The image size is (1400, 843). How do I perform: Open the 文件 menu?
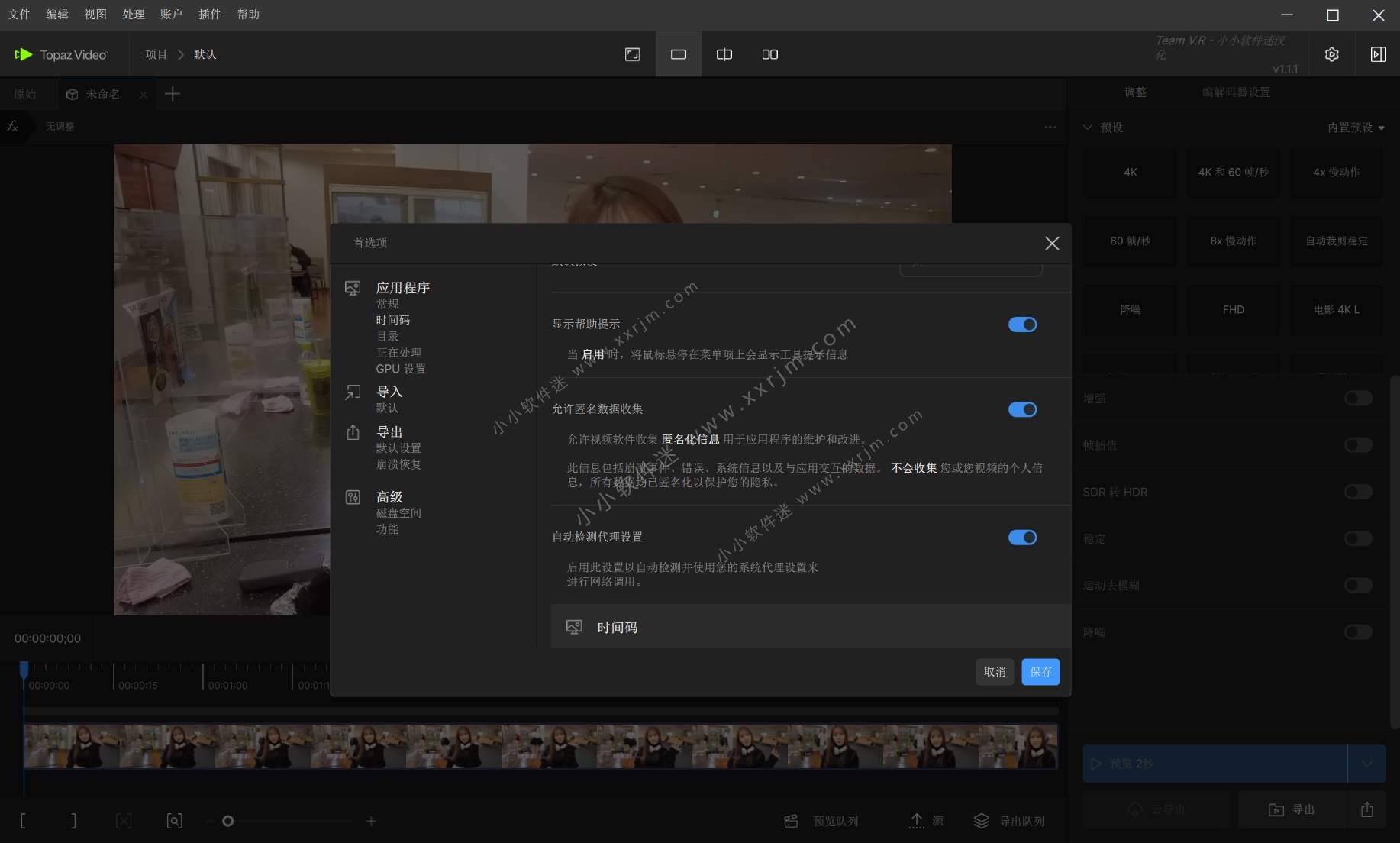click(19, 14)
